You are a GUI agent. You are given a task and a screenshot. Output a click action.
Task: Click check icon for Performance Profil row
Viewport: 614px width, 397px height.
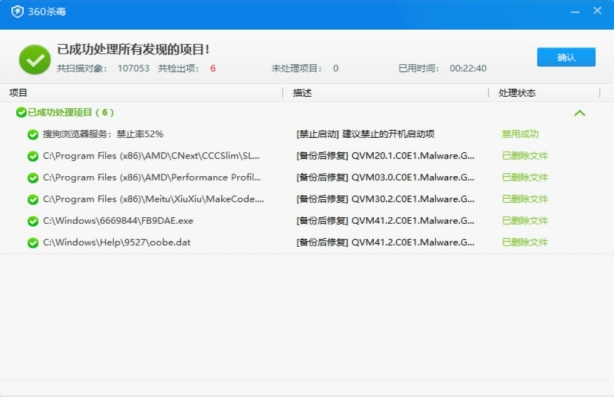(x=33, y=178)
